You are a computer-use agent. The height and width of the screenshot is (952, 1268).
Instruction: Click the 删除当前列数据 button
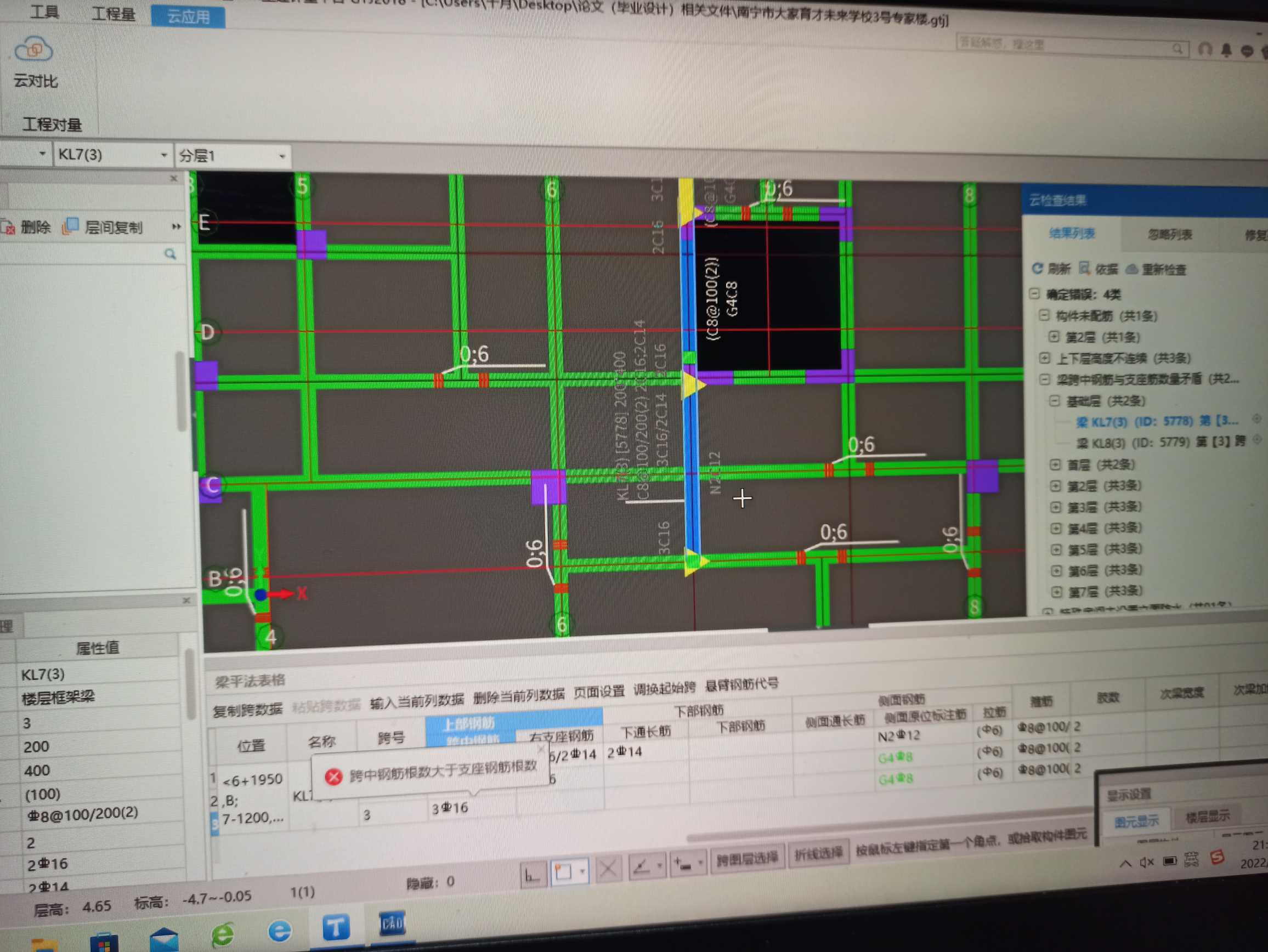pos(519,696)
